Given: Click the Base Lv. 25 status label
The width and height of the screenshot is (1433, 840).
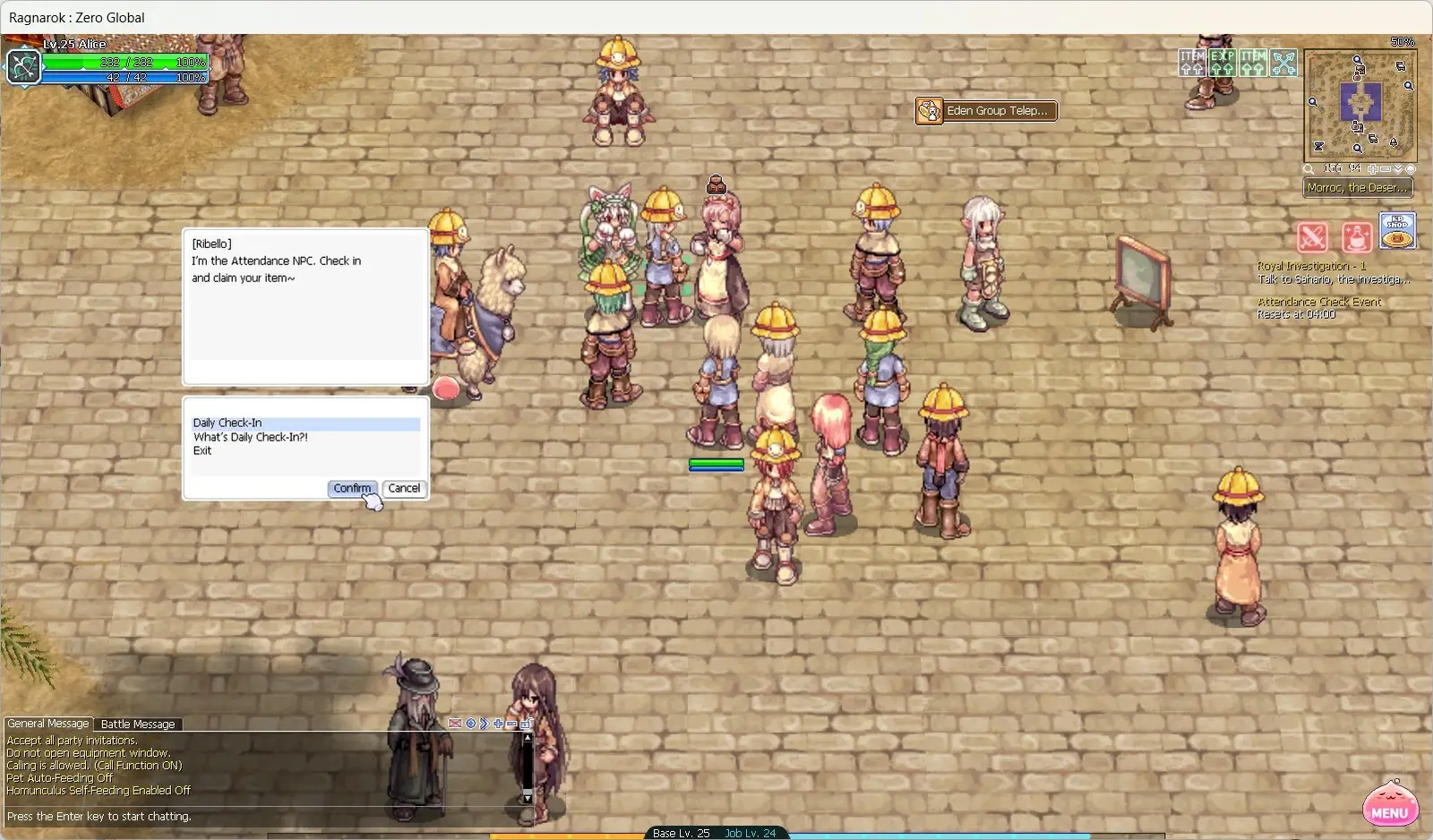Looking at the screenshot, I should (681, 833).
